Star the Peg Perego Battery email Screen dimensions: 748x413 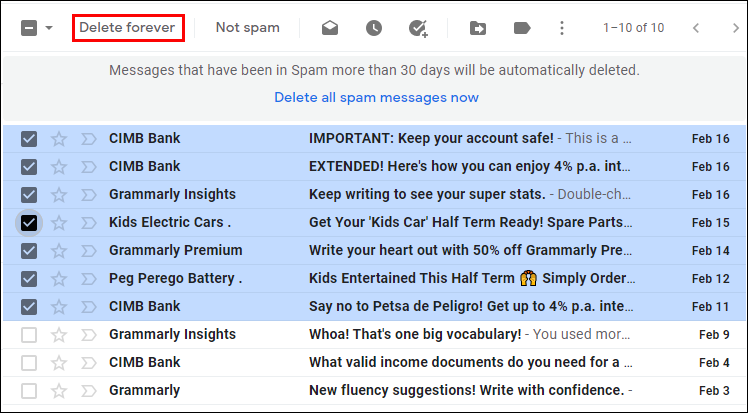click(x=59, y=278)
